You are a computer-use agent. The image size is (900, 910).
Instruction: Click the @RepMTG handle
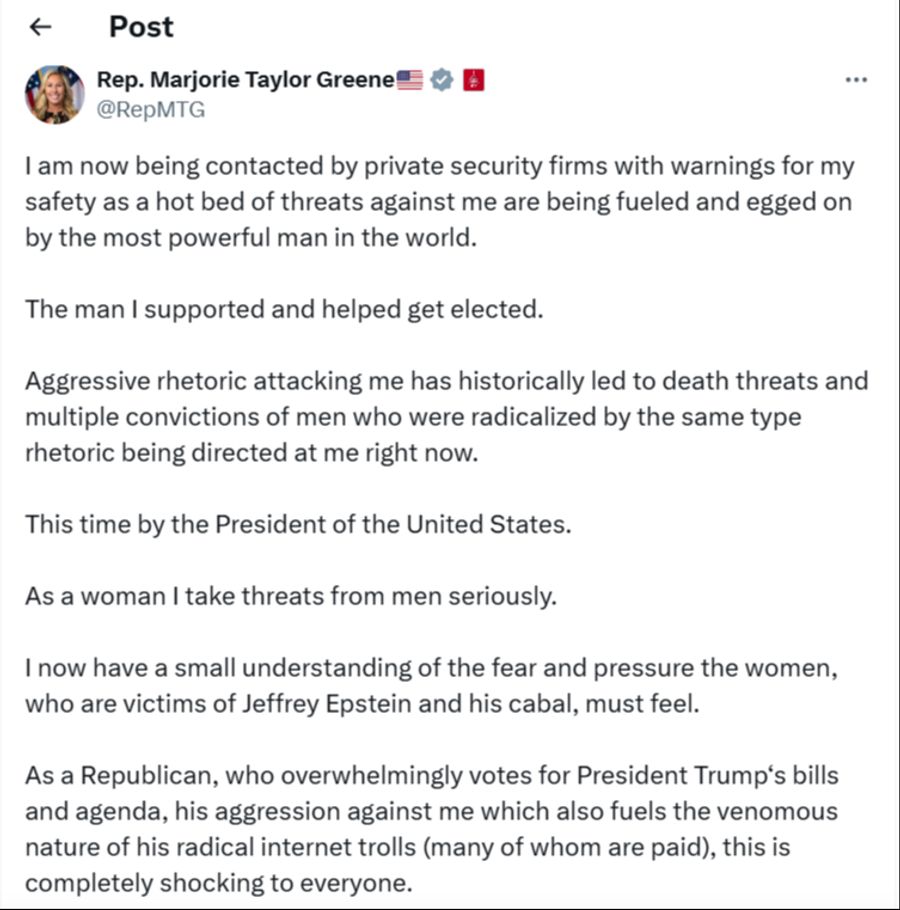151,110
